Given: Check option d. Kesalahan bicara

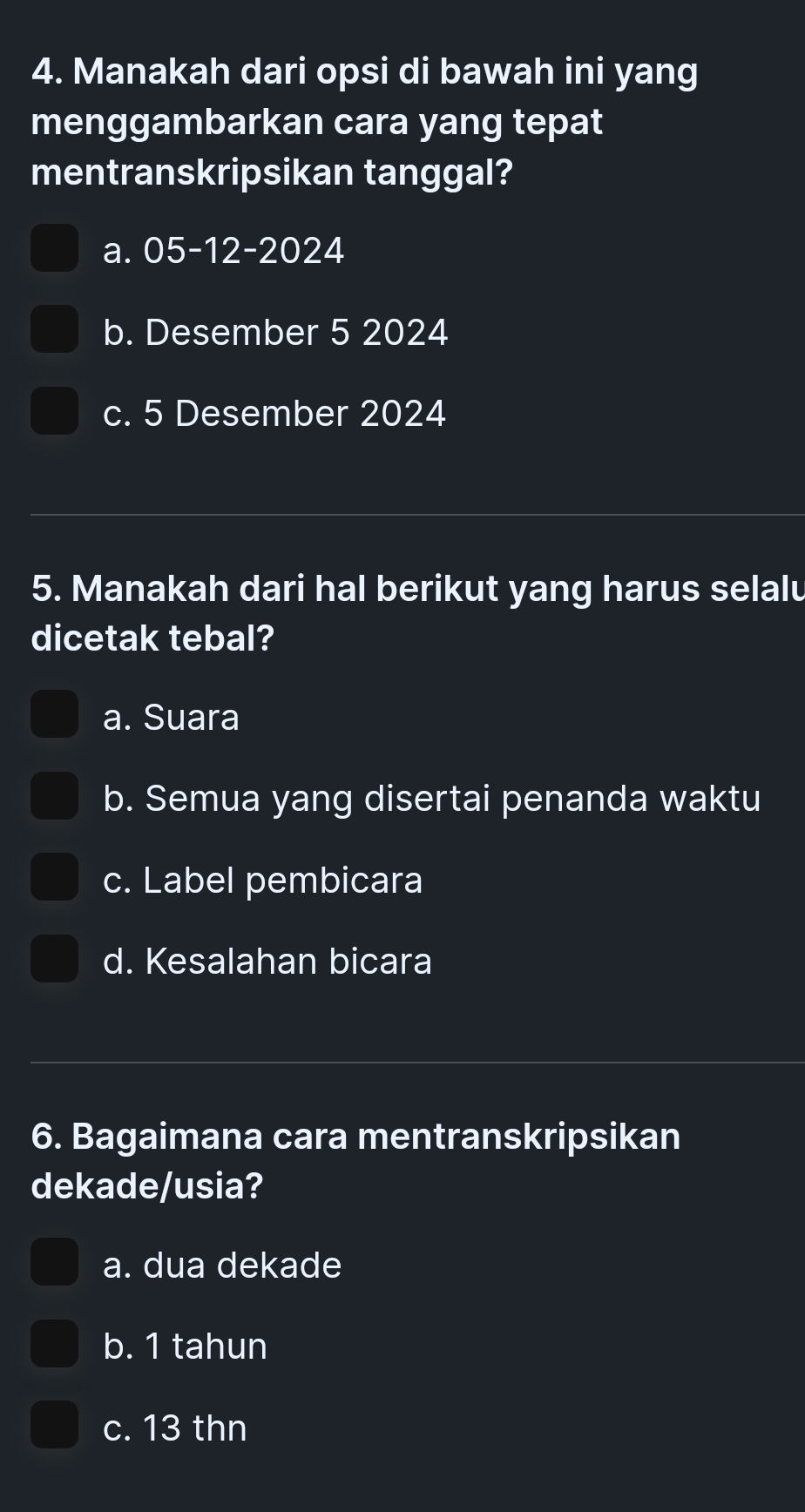Looking at the screenshot, I should pos(54,961).
